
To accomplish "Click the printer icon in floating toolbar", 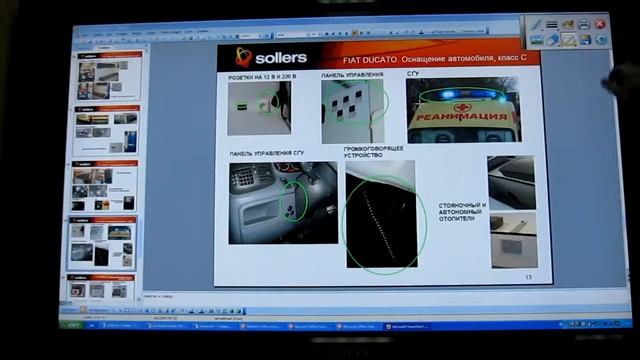I will [x=584, y=24].
